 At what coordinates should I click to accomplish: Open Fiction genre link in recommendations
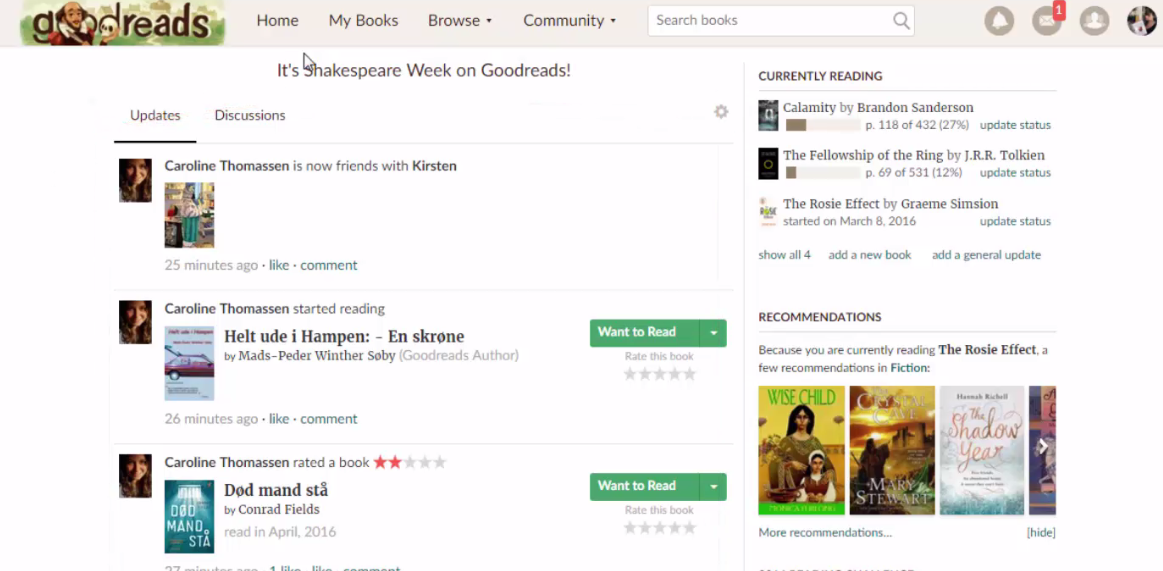click(x=908, y=368)
